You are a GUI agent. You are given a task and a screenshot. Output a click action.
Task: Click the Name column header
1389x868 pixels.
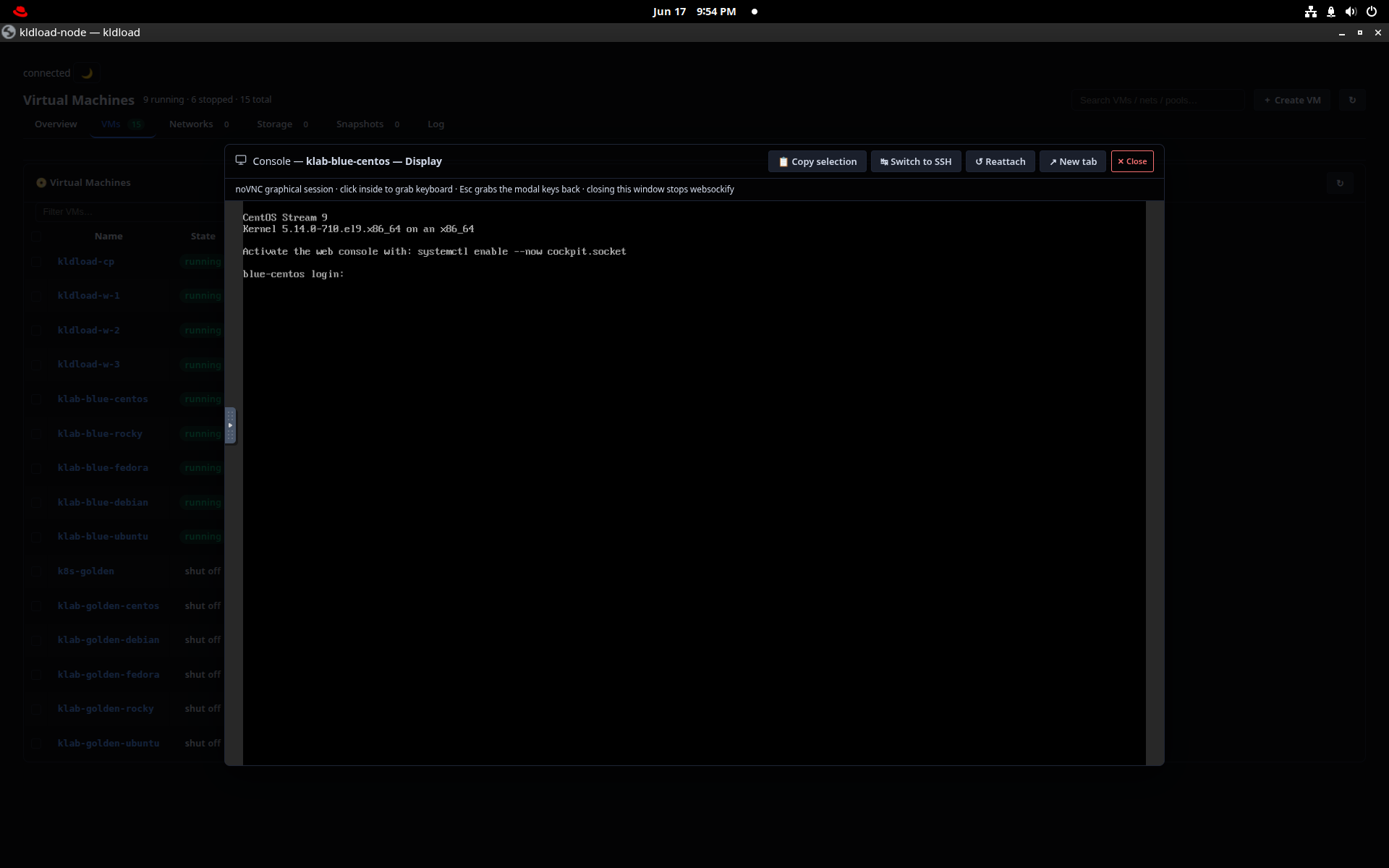coord(109,237)
